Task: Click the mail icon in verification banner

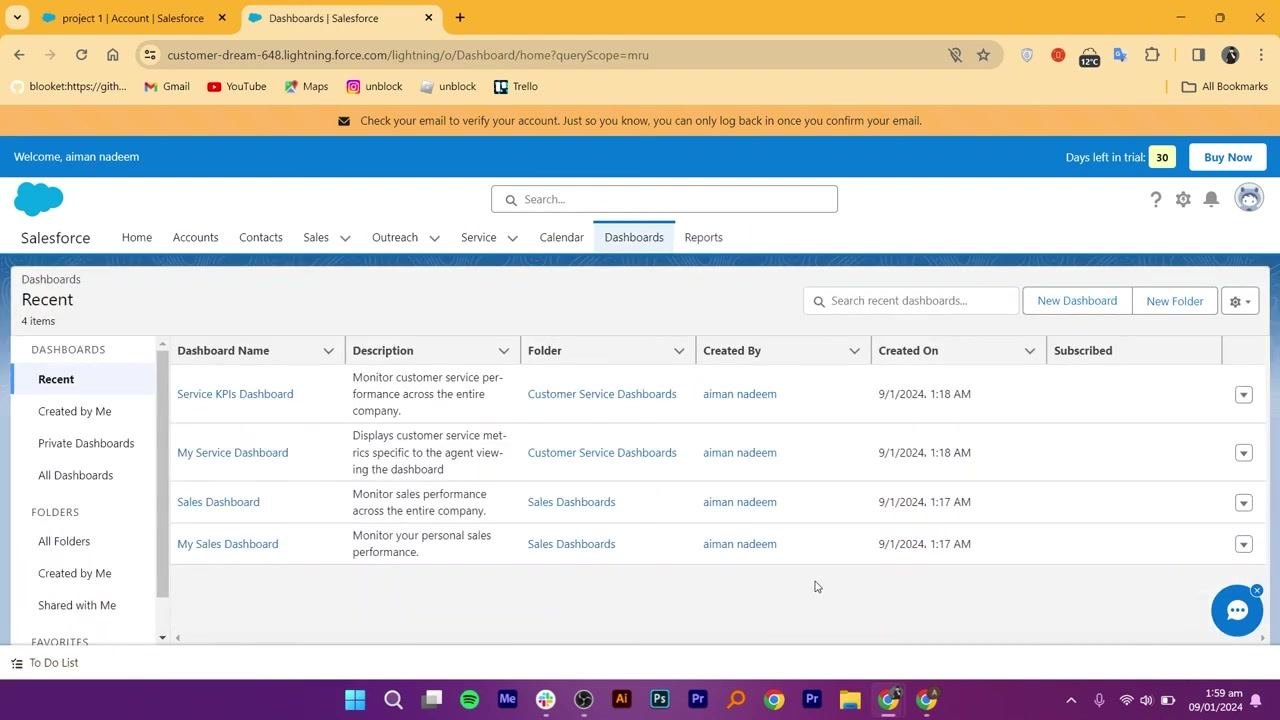Action: (344, 121)
